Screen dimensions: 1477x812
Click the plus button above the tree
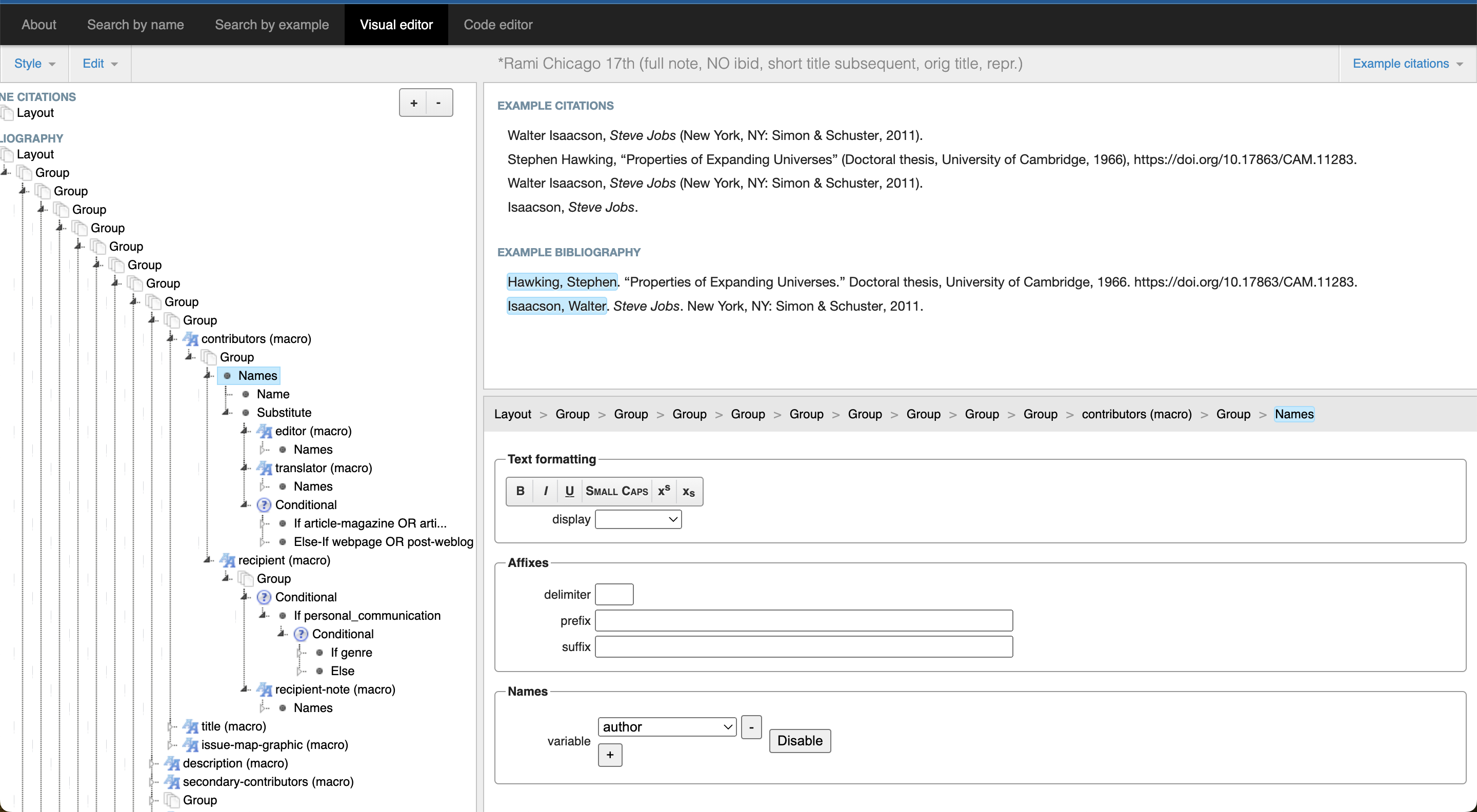pyautogui.click(x=413, y=103)
